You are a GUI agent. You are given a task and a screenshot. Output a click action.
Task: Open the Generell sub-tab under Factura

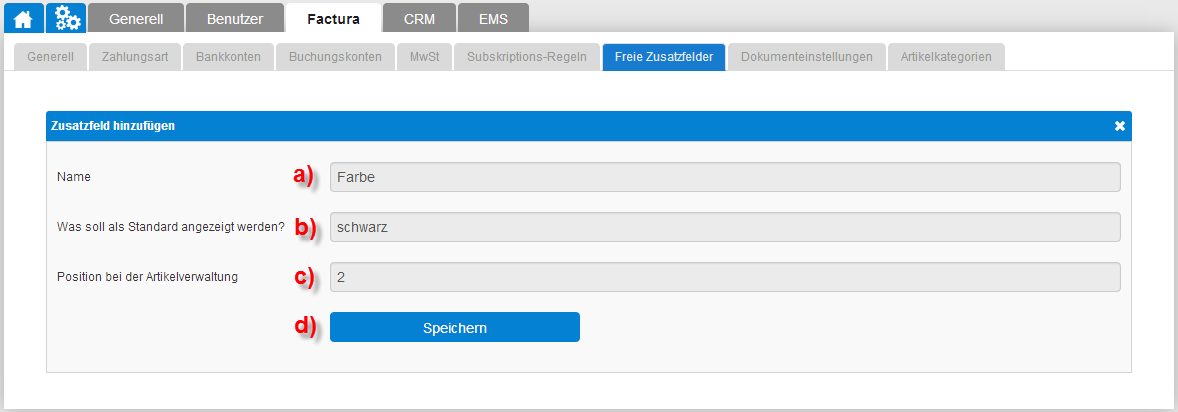[x=50, y=57]
